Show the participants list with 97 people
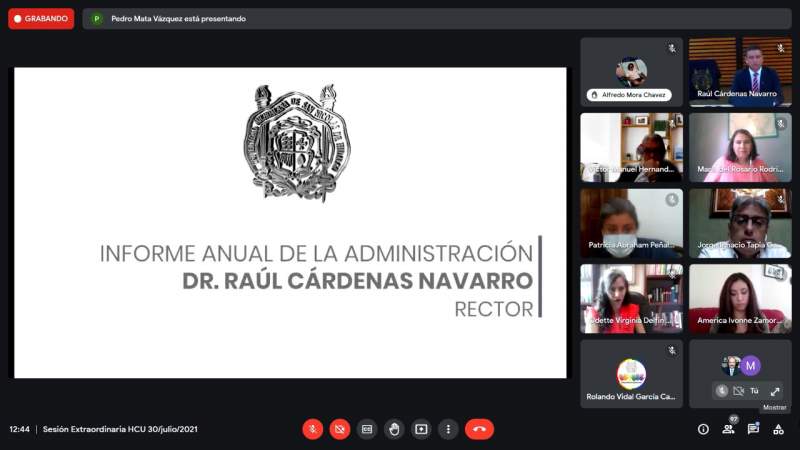The image size is (800, 450). tap(729, 429)
